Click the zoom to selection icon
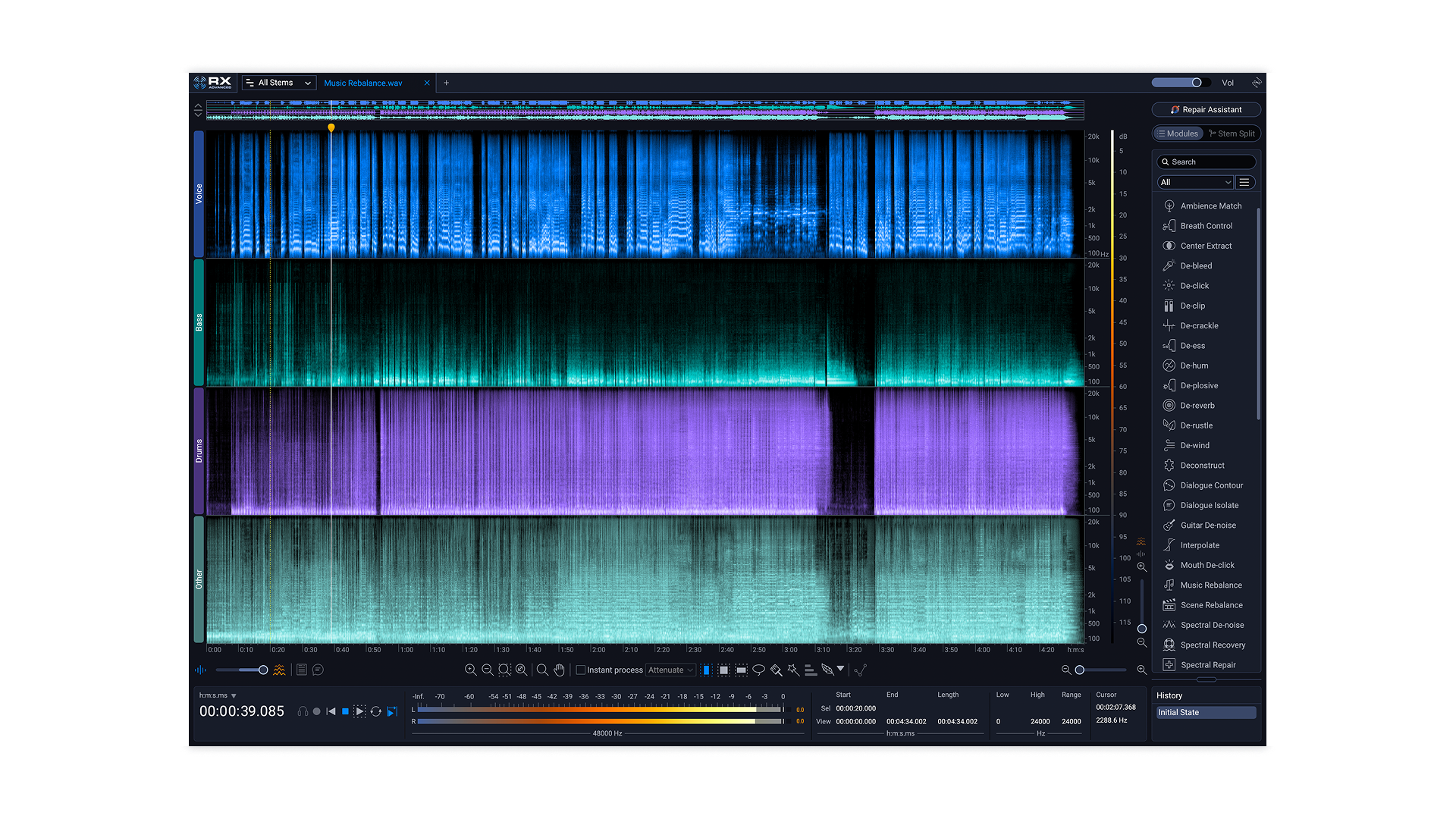Viewport: 1456px width, 819px height. (x=504, y=670)
